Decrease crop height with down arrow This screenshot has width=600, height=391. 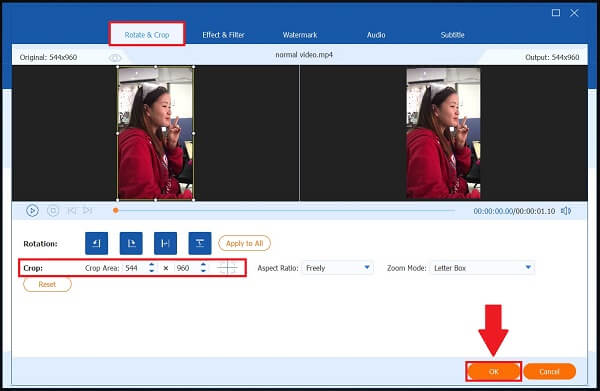point(203,271)
